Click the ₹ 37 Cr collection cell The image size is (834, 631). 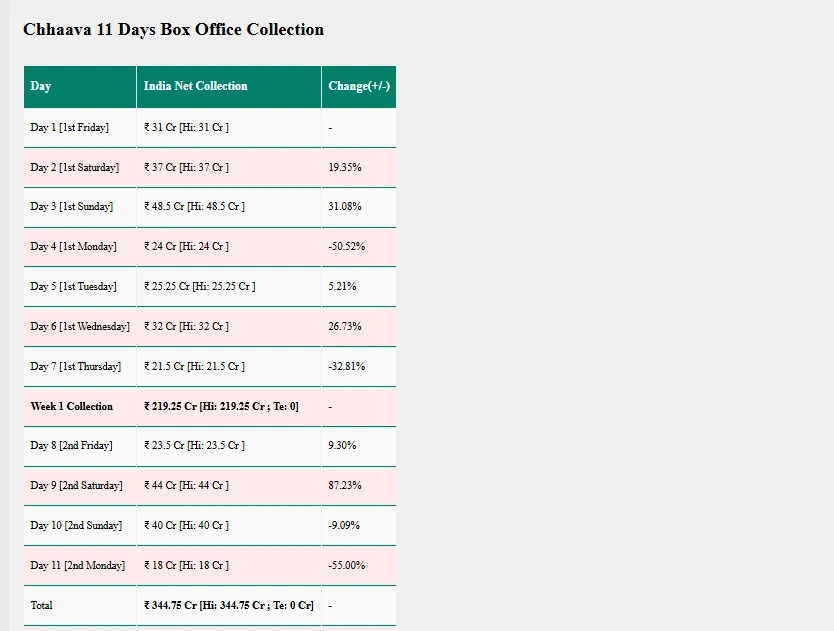[186, 167]
